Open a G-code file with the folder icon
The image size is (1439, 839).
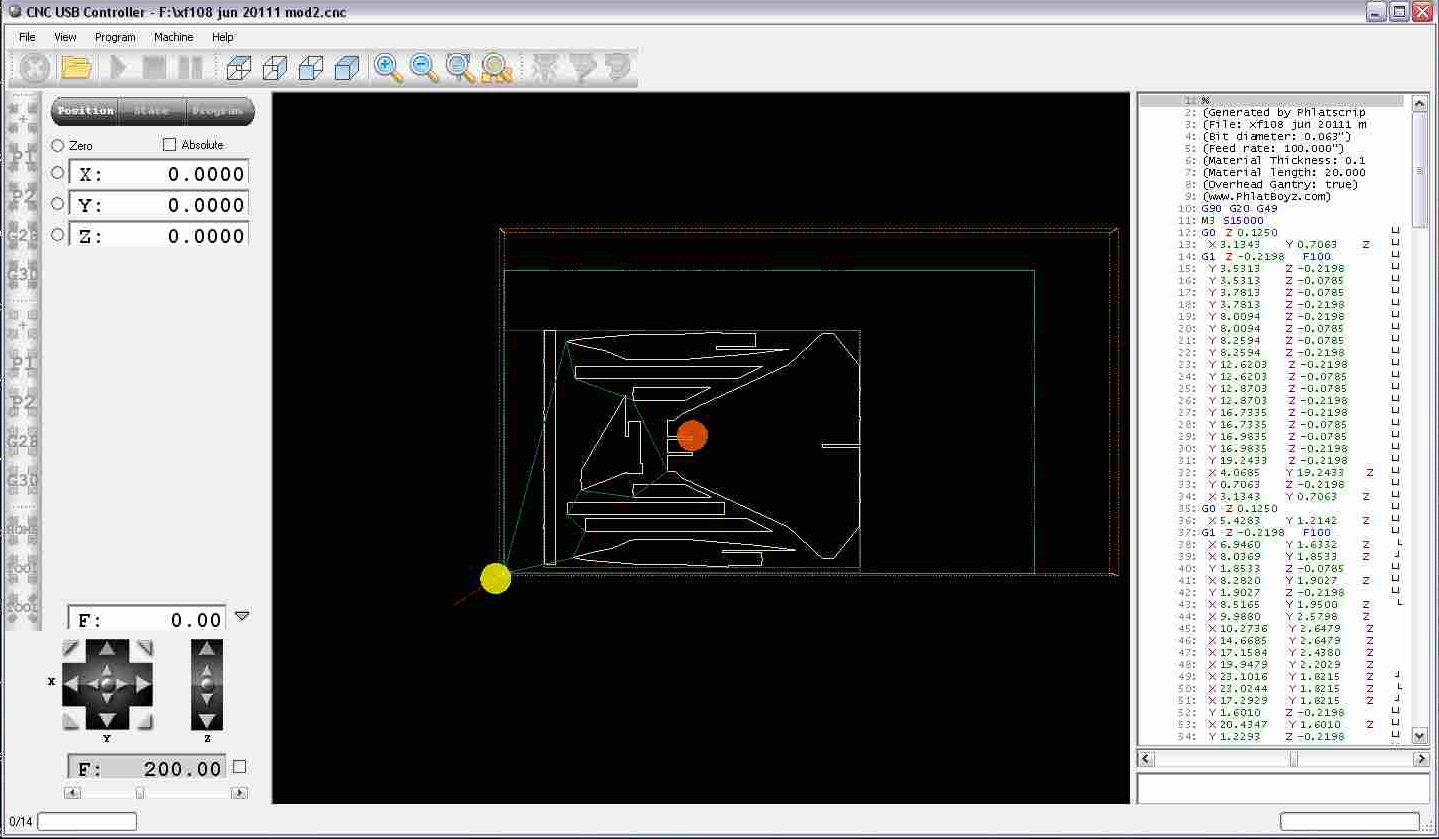point(77,68)
